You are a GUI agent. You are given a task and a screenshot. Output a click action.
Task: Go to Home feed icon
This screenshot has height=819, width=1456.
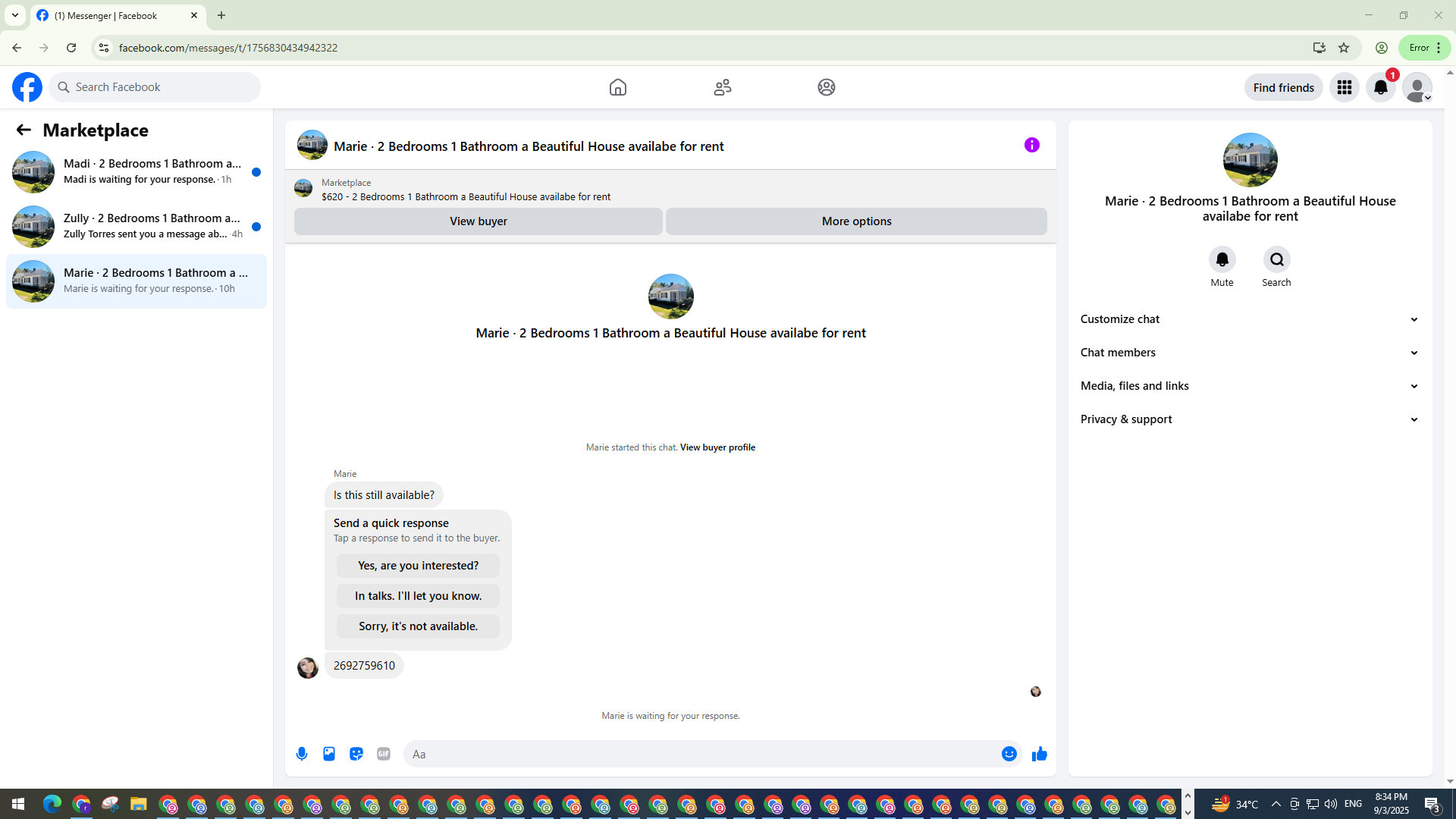pyautogui.click(x=618, y=87)
